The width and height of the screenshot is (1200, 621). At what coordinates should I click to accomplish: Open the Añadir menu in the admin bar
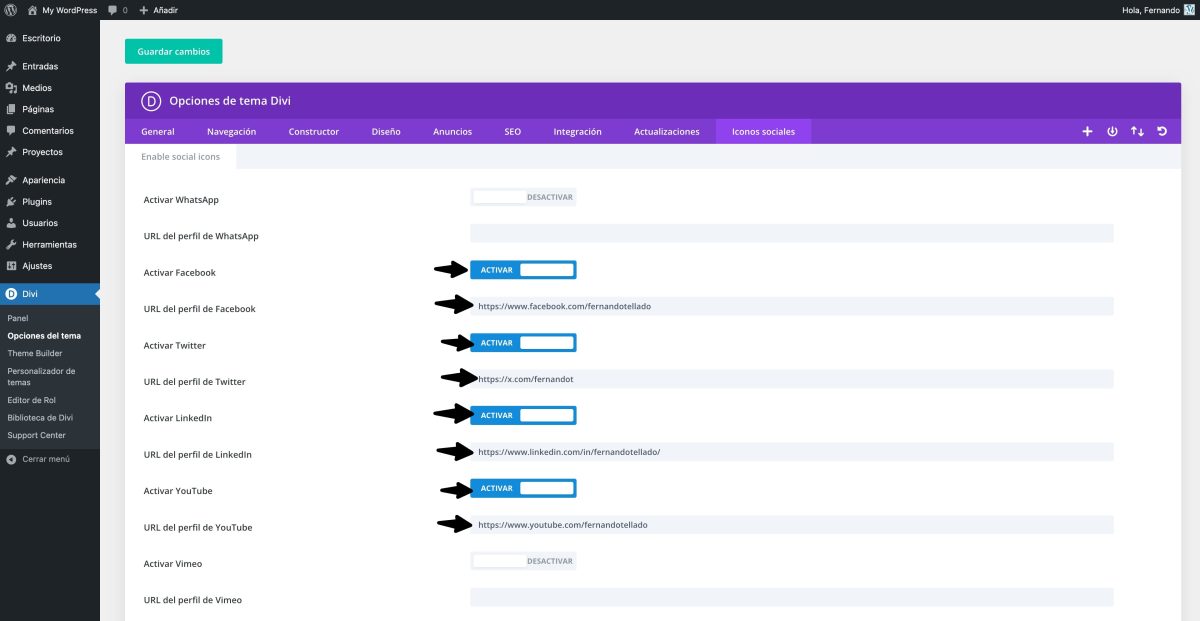point(157,9)
